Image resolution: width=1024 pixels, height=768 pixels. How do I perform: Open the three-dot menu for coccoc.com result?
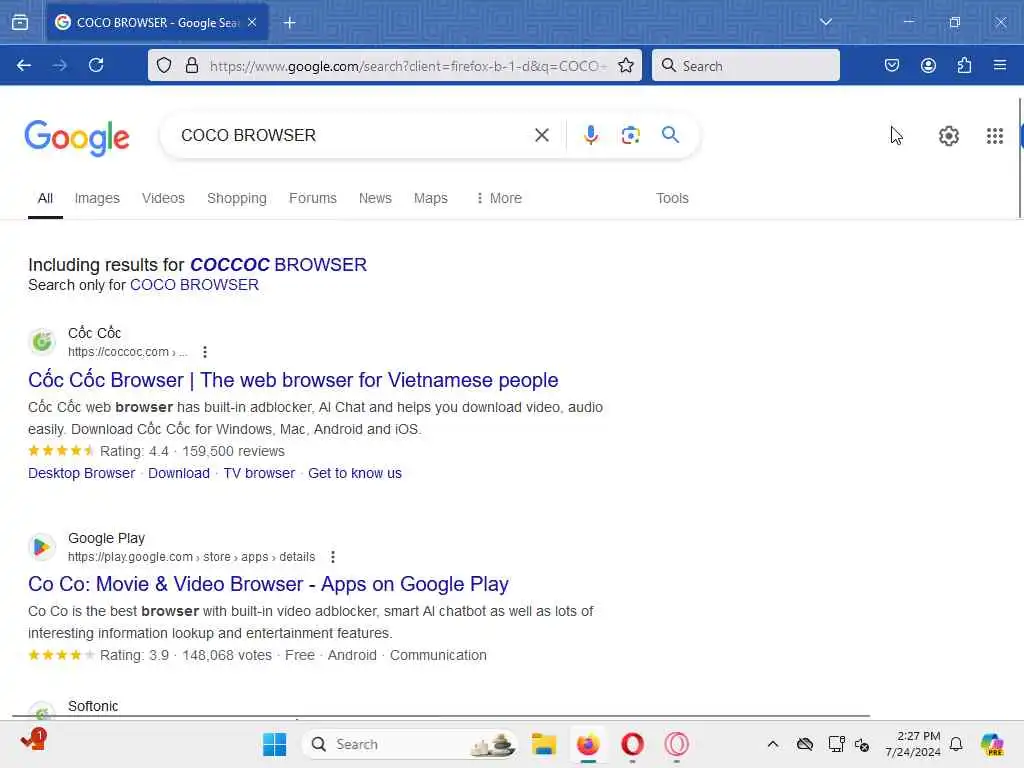pyautogui.click(x=205, y=352)
